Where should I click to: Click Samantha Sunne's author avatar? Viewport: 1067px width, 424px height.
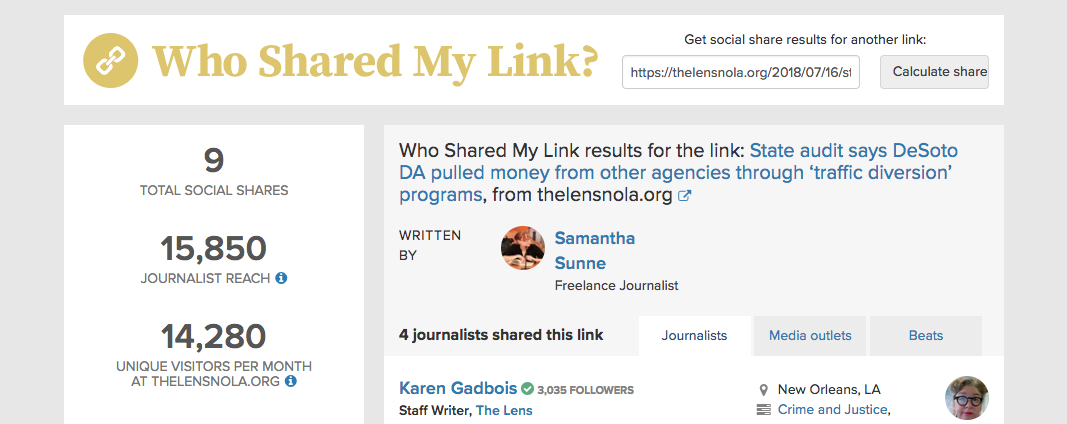(x=523, y=248)
